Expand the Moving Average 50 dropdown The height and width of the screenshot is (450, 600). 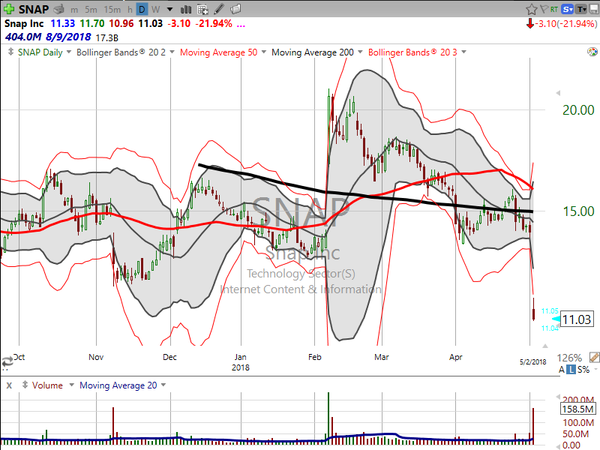(x=264, y=52)
